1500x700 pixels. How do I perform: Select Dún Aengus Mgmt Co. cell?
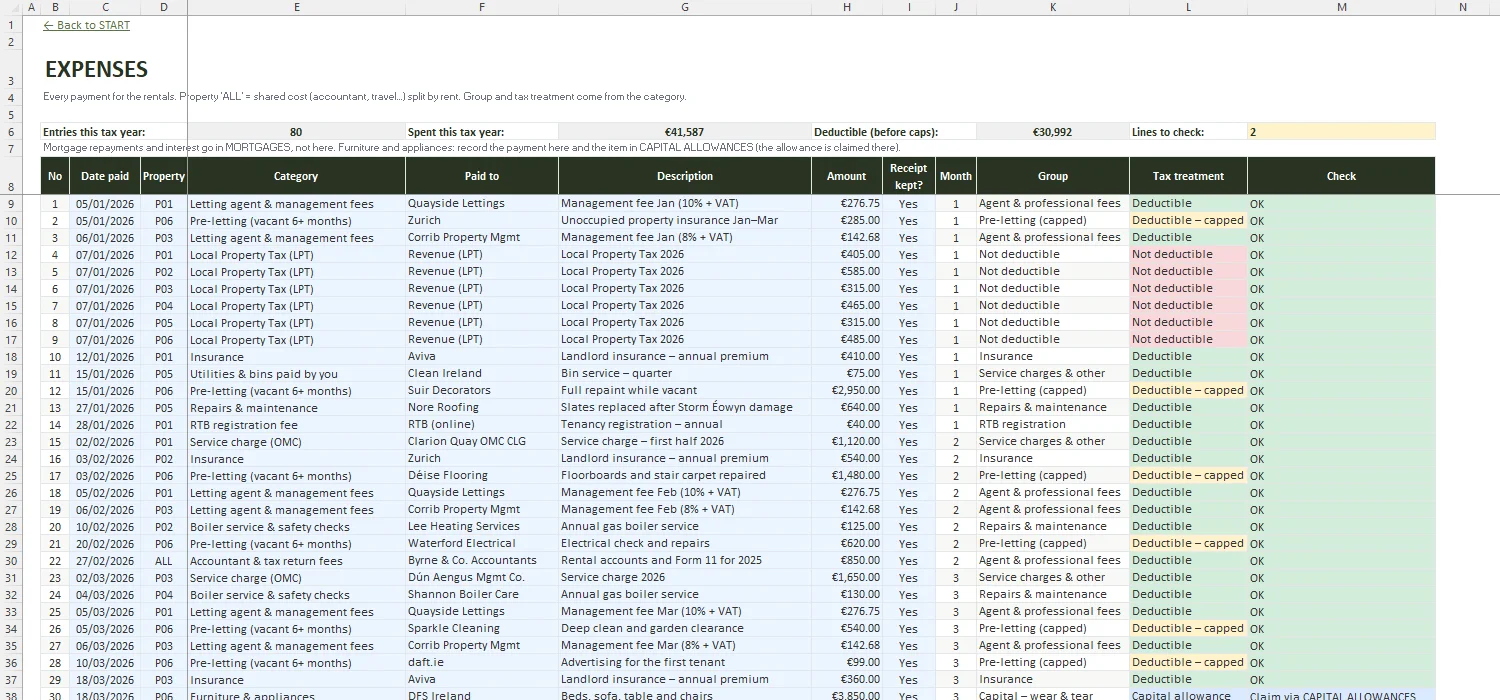(482, 577)
